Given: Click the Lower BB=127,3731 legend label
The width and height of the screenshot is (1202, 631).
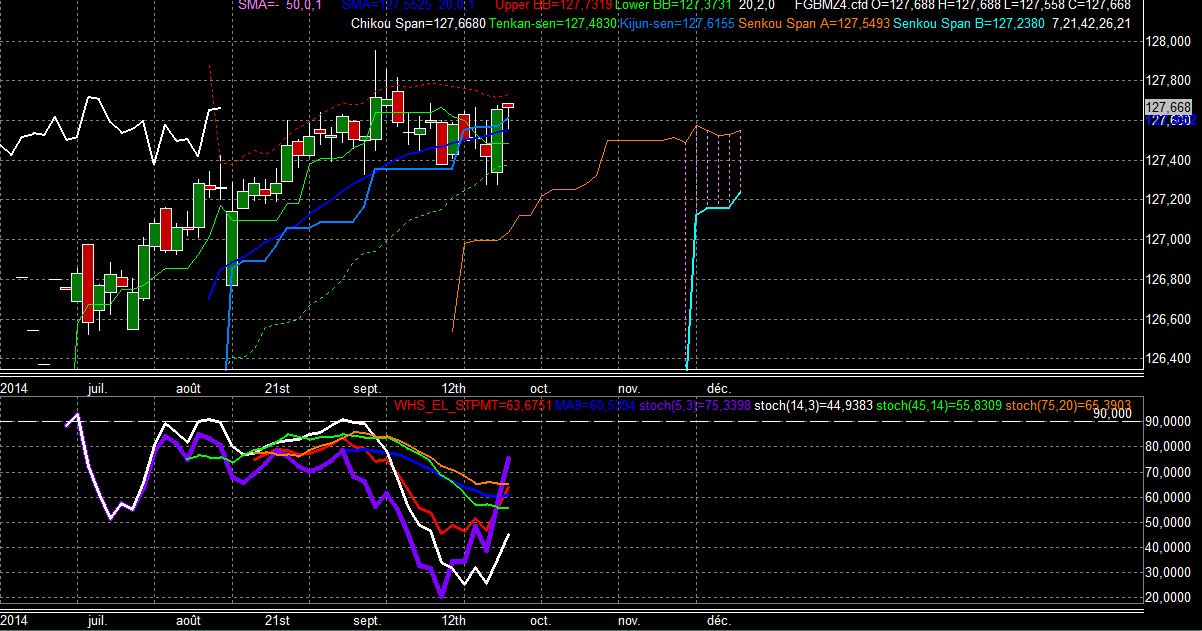Looking at the screenshot, I should pyautogui.click(x=671, y=5).
